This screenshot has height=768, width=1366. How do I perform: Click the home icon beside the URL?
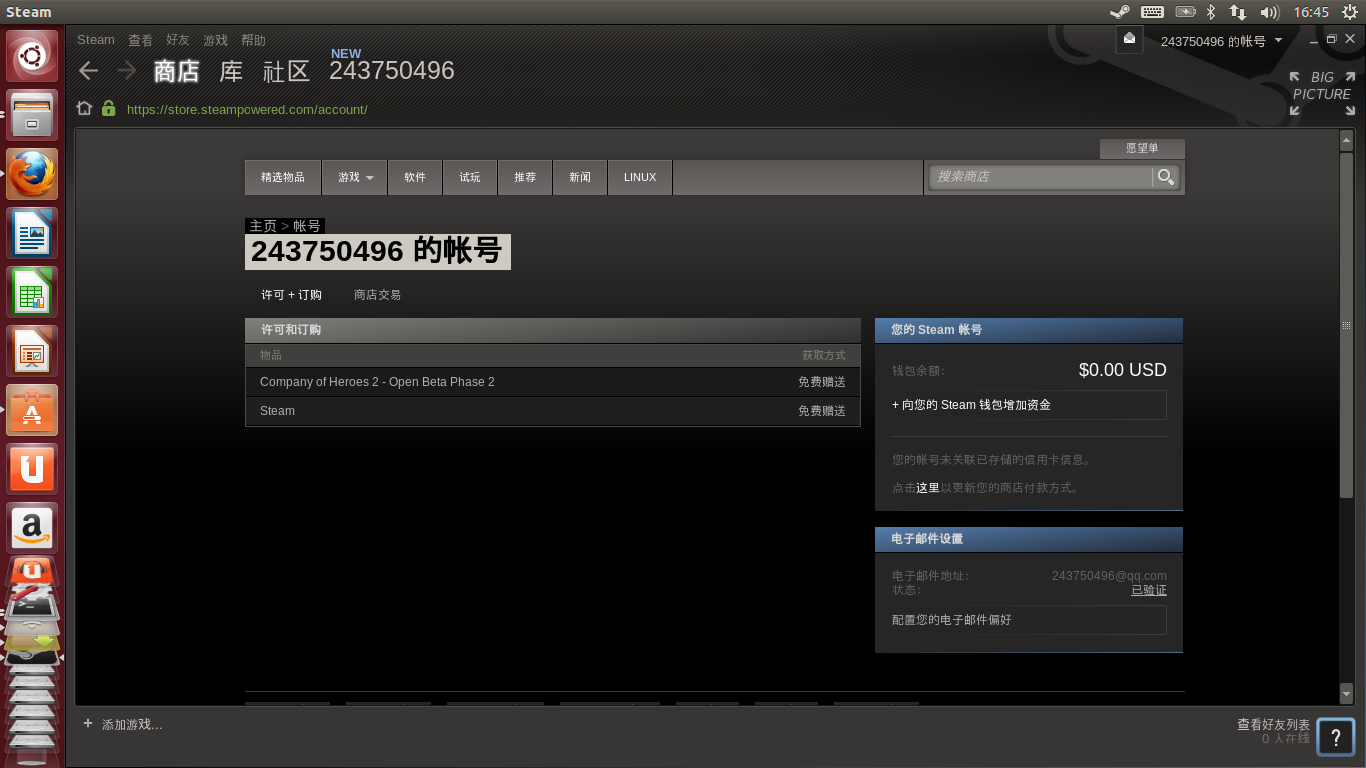[x=85, y=109]
